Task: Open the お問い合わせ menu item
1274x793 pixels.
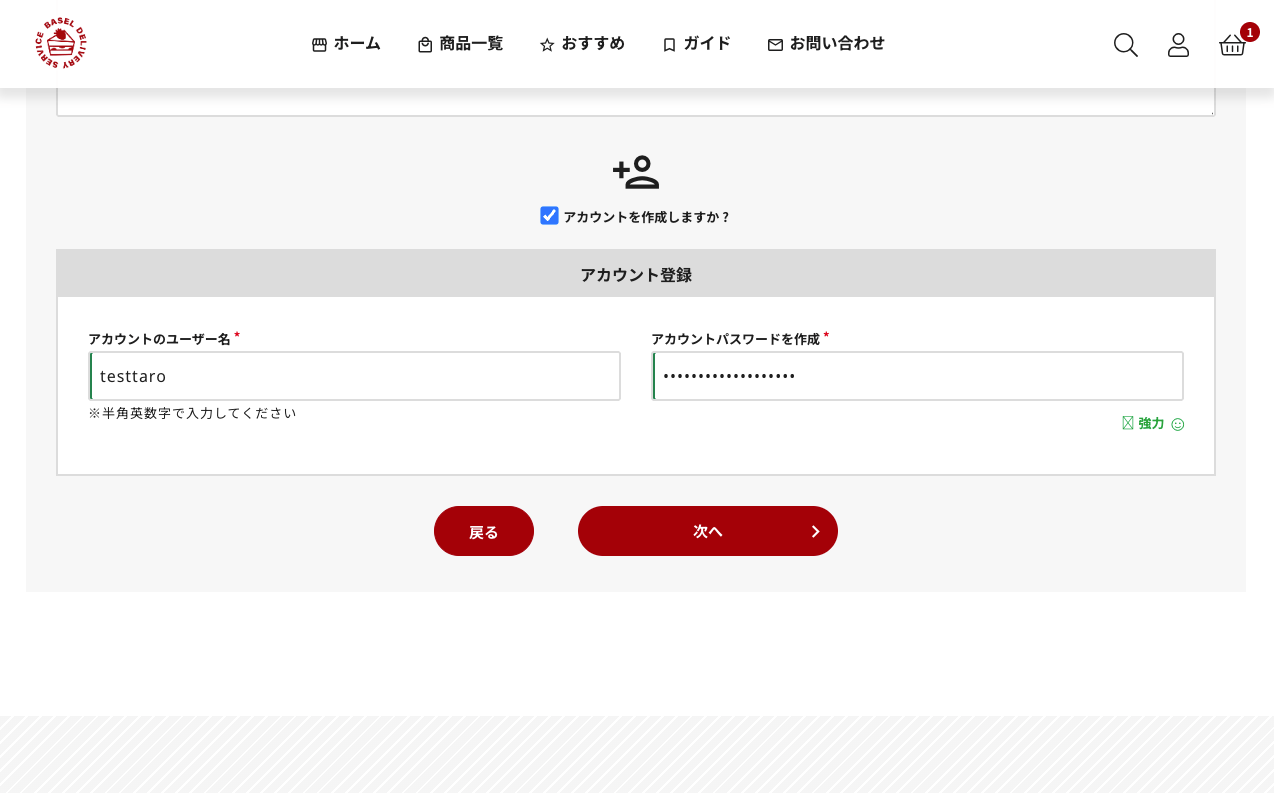Action: point(826,44)
